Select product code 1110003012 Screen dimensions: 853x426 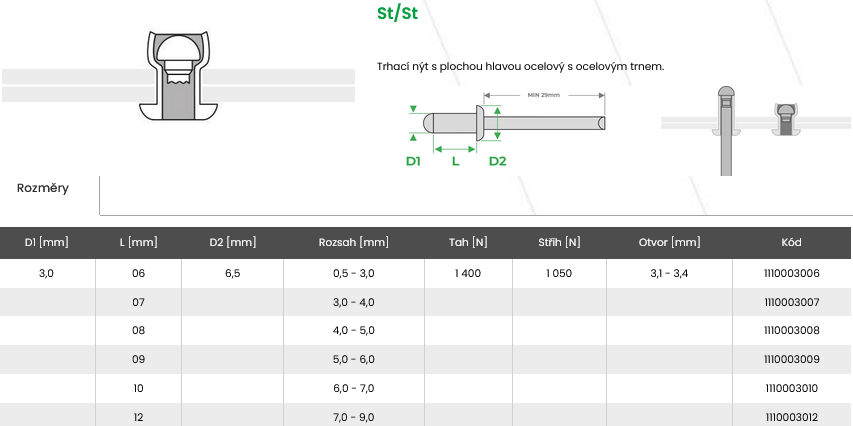click(791, 417)
